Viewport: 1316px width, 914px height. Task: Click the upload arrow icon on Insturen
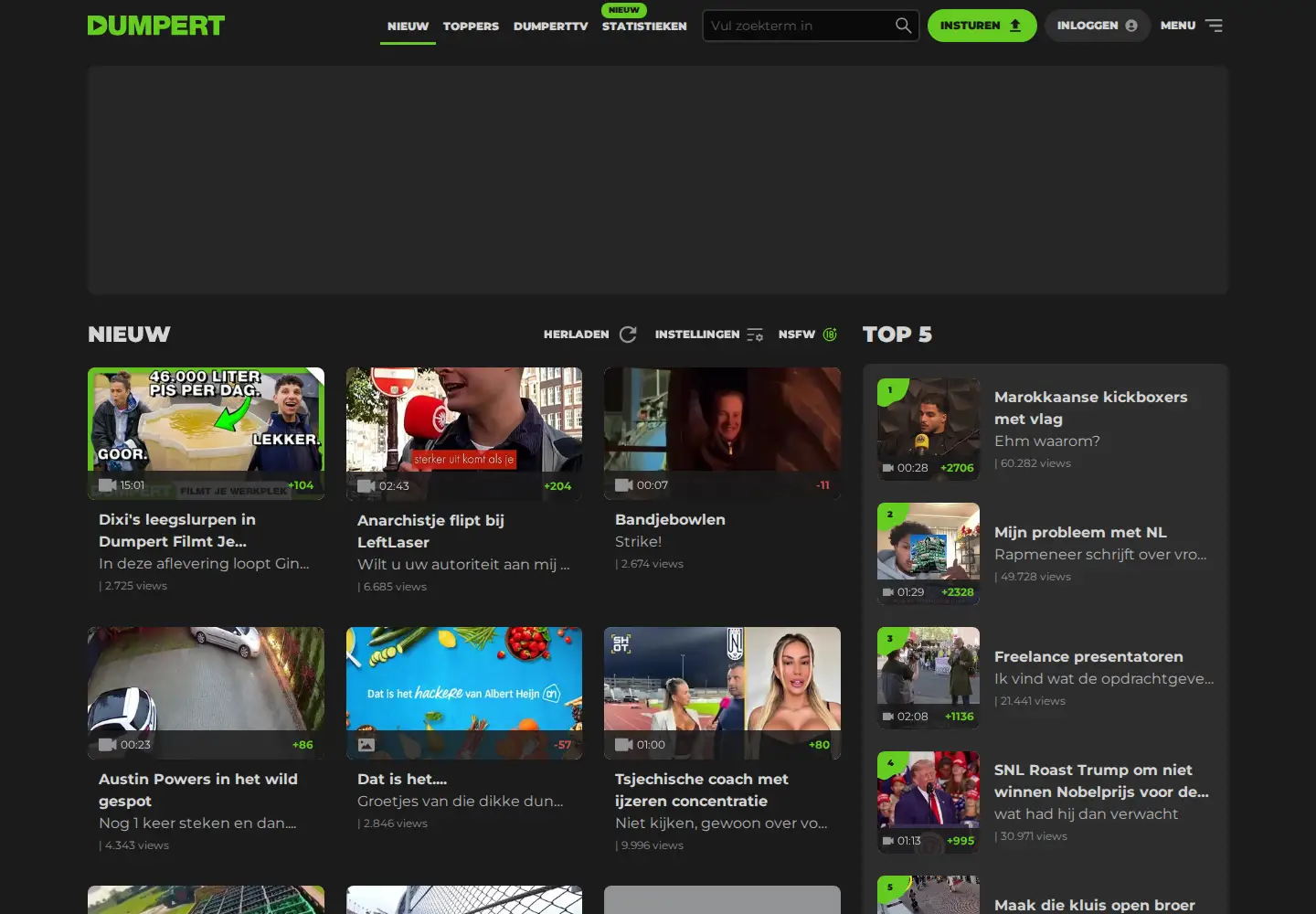click(x=1015, y=26)
